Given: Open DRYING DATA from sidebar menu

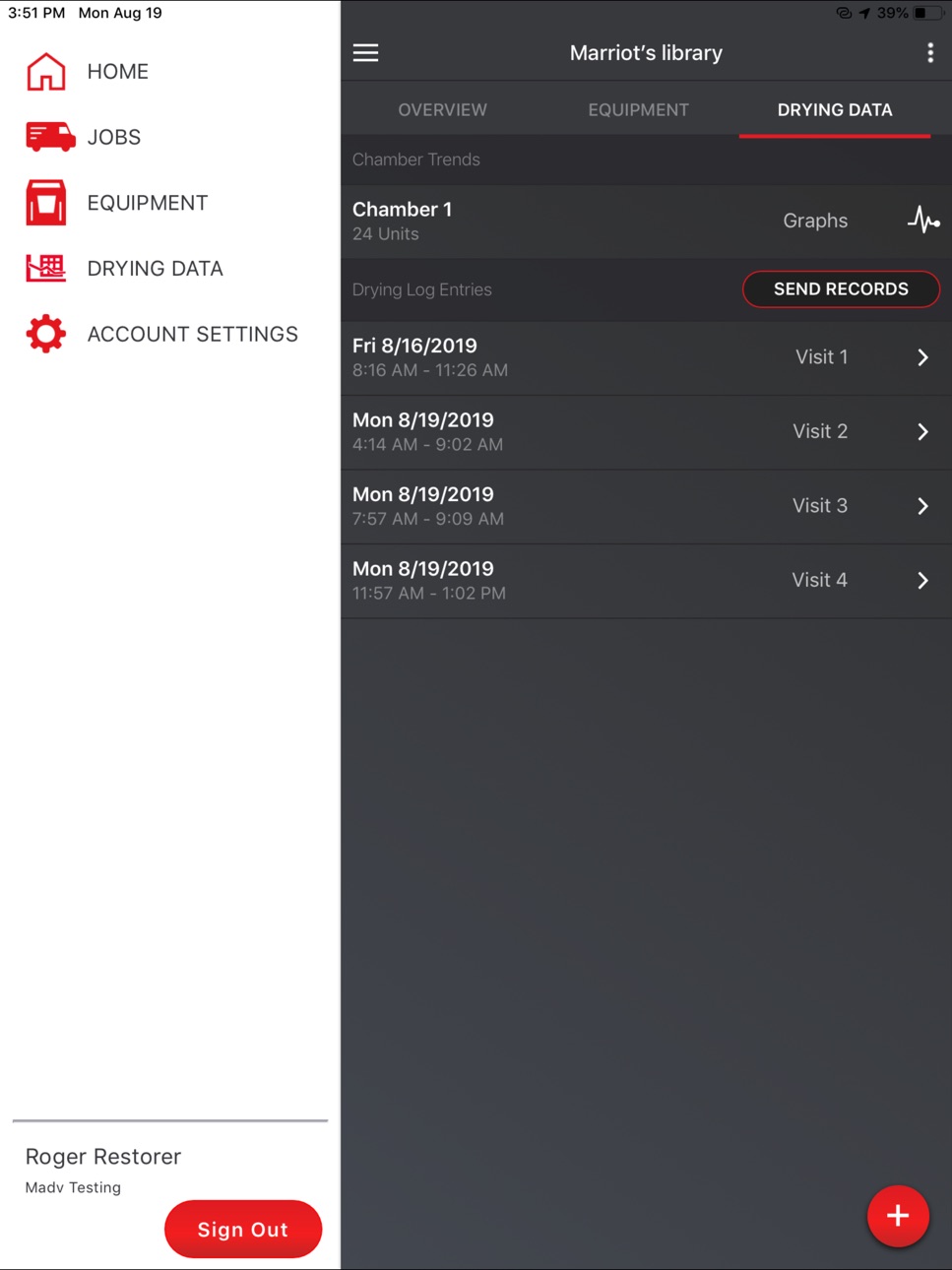Looking at the screenshot, I should click(155, 268).
